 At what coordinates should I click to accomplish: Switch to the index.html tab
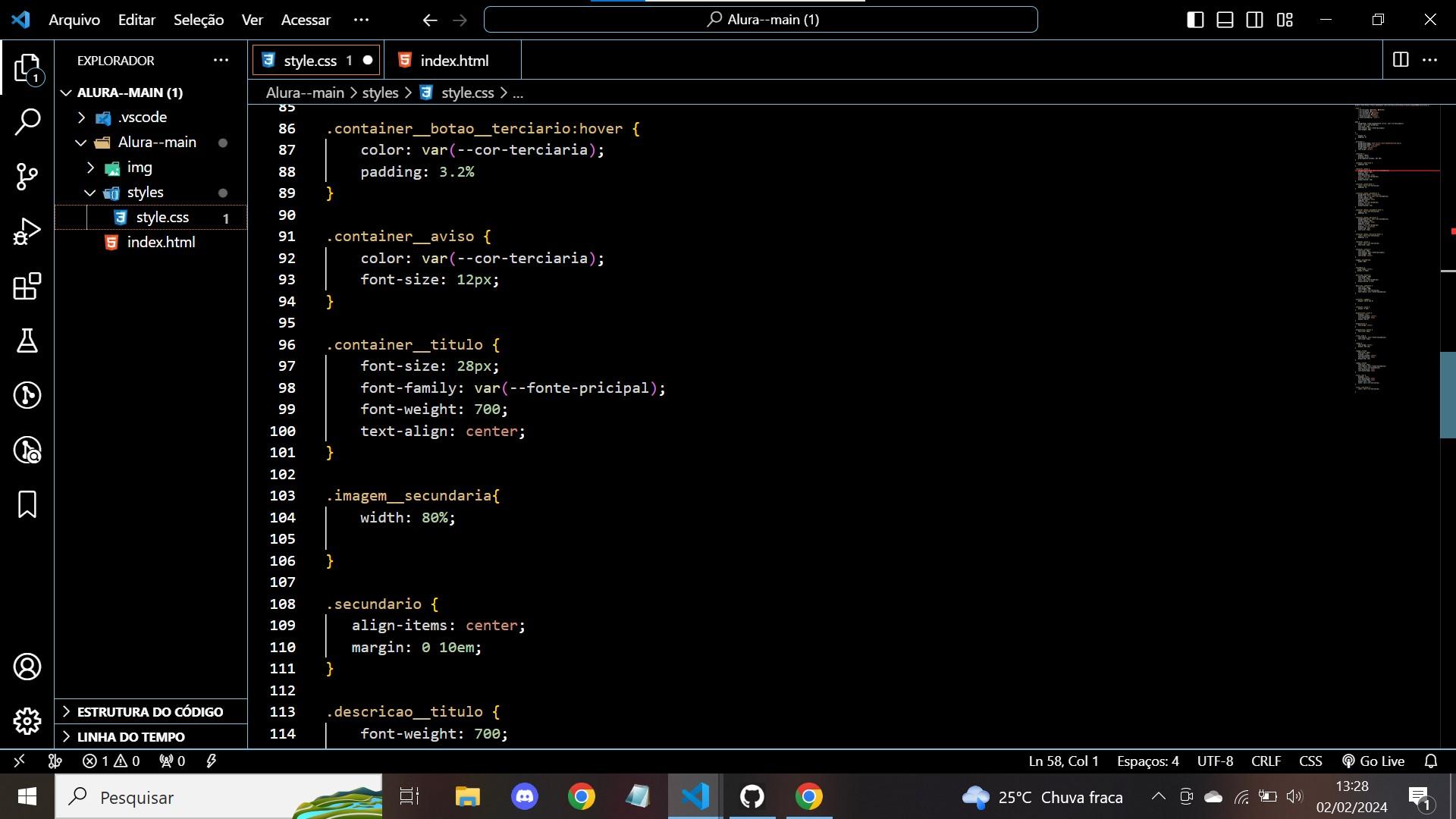453,61
